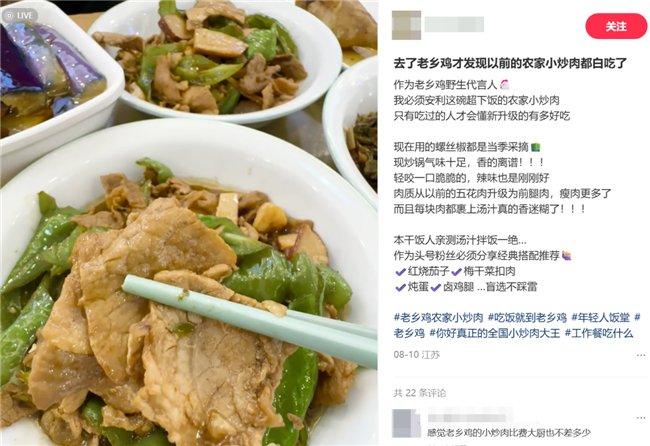
Task: Click the 08-10 江苏 date location text
Action: [416, 355]
